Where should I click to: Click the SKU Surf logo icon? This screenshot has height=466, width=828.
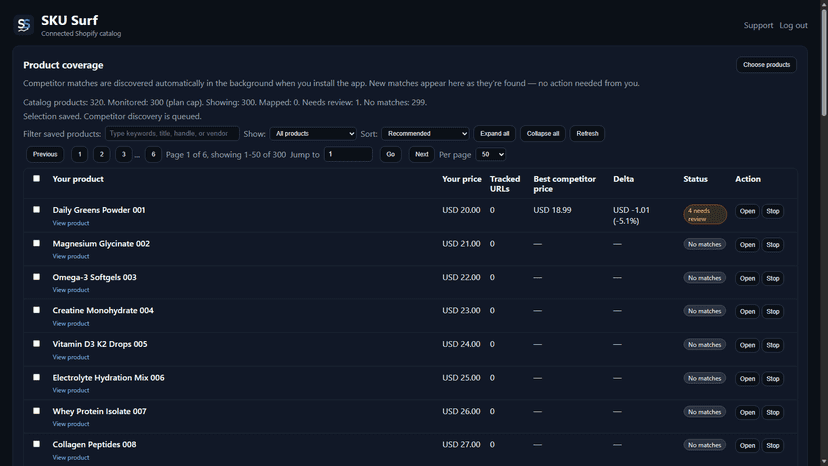(x=24, y=25)
